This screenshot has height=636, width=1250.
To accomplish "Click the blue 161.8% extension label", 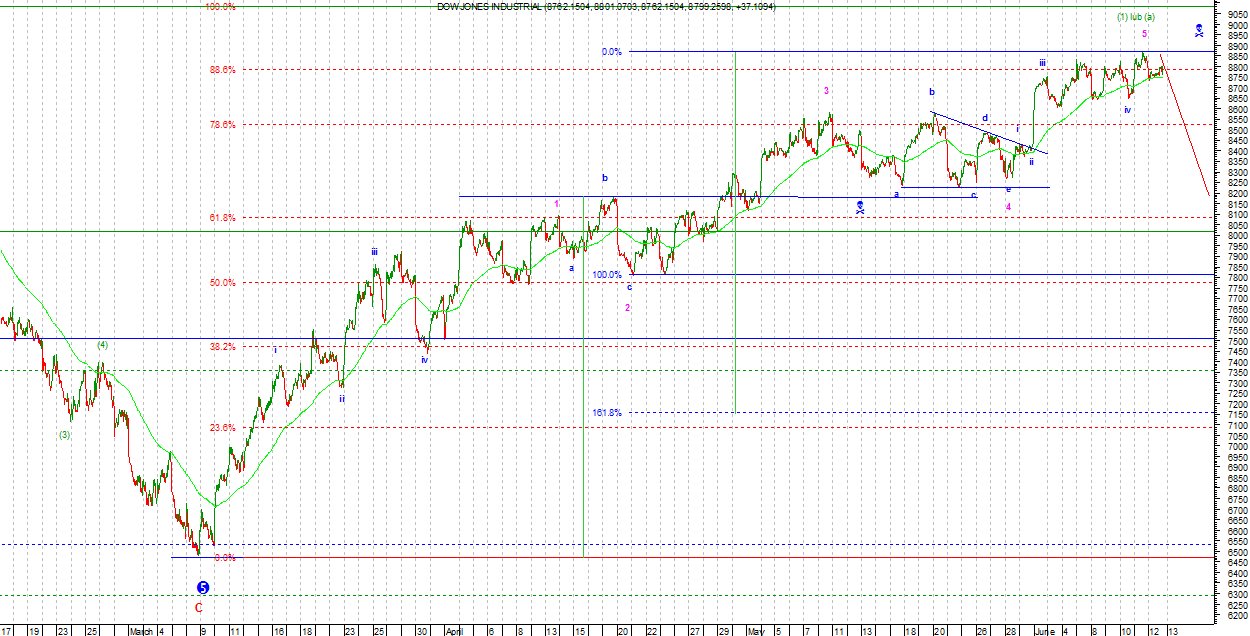I will [606, 412].
